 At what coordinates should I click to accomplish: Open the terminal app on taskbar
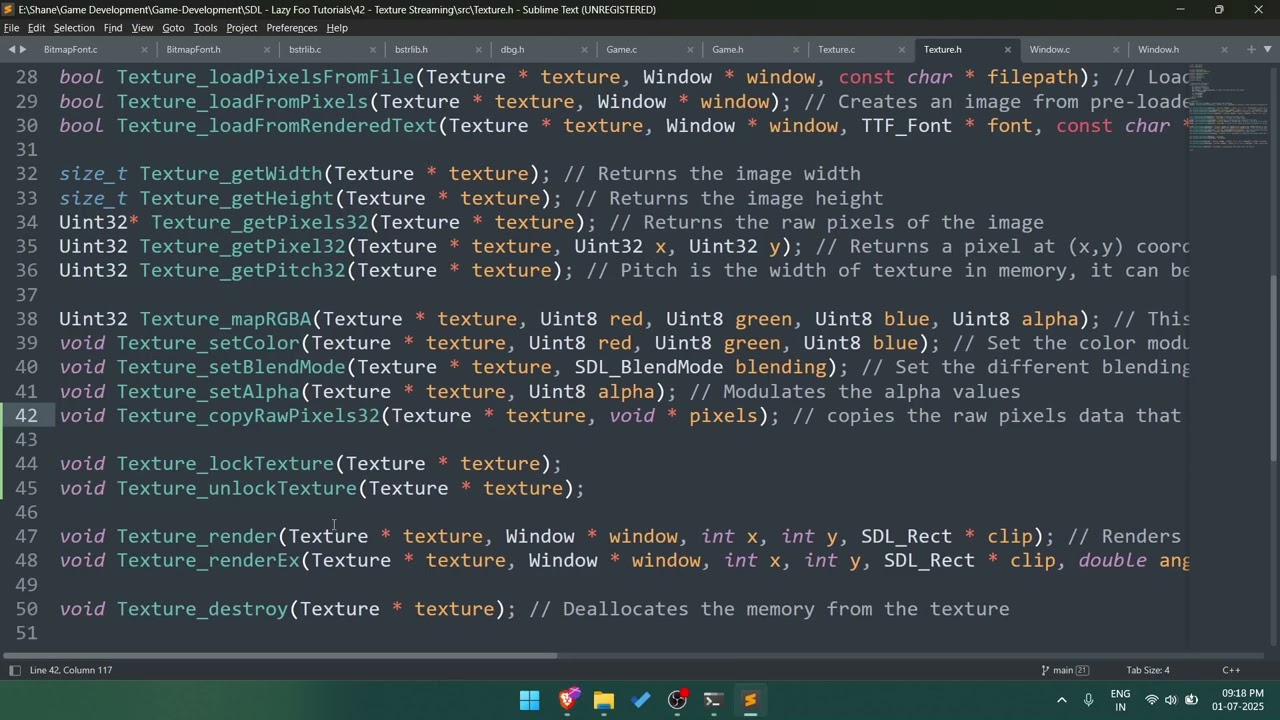click(x=714, y=700)
